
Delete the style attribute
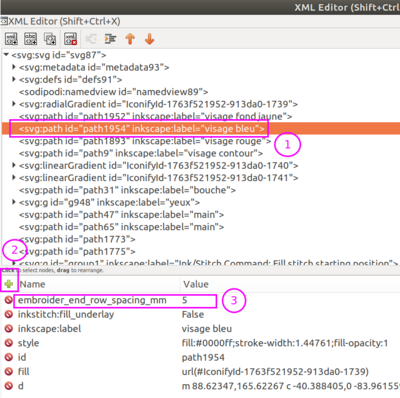coord(9,343)
